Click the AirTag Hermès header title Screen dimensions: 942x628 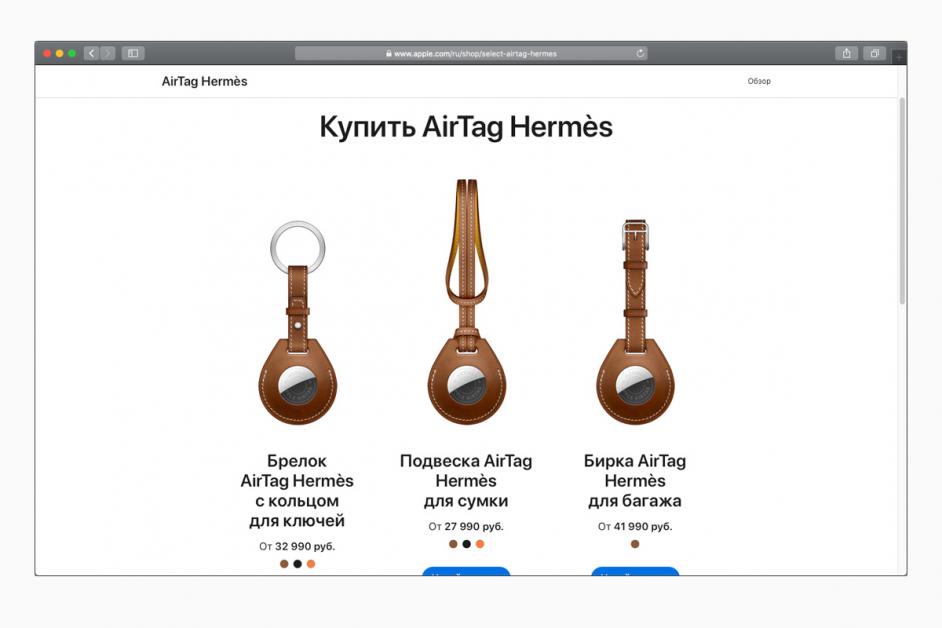pyautogui.click(x=204, y=81)
